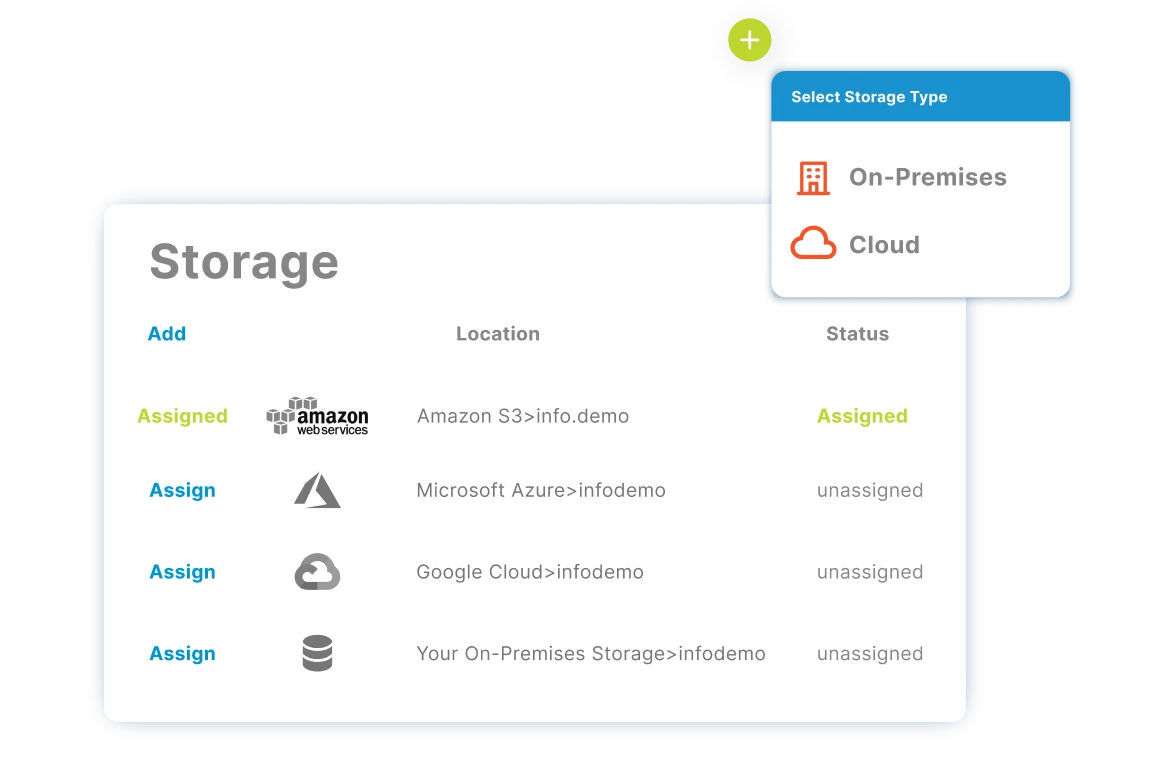Choose On-Premises storage type option
Screen dimensions: 1152x768
pyautogui.click(x=927, y=178)
